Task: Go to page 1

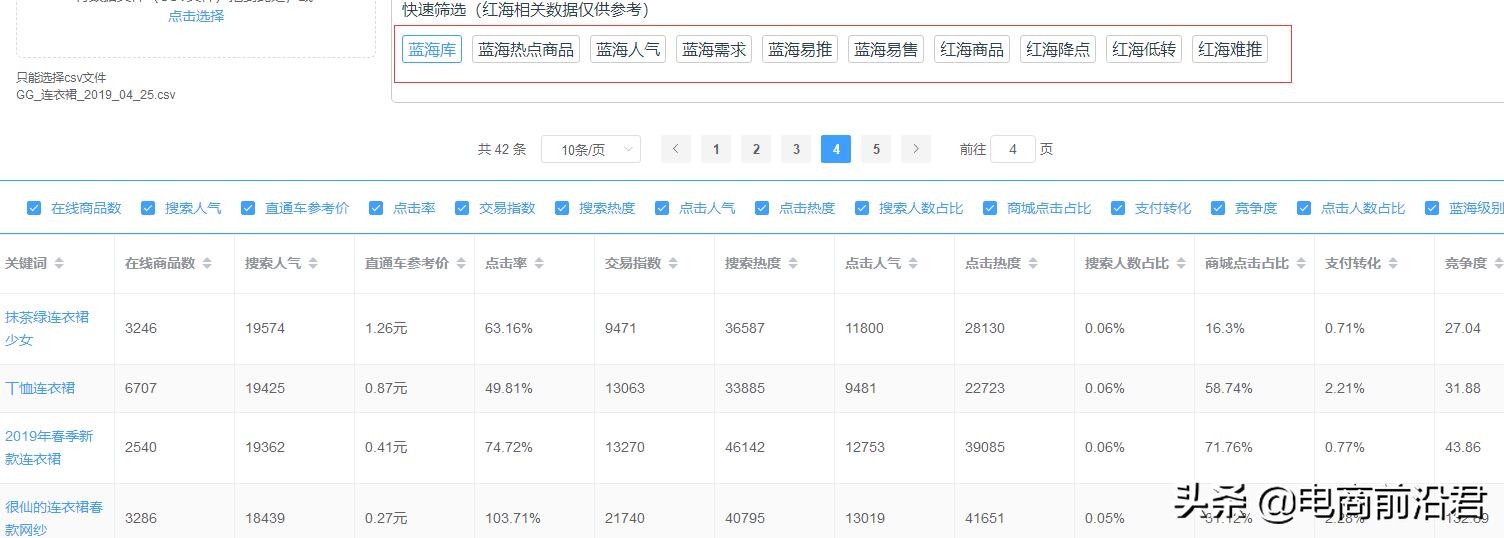Action: (716, 149)
